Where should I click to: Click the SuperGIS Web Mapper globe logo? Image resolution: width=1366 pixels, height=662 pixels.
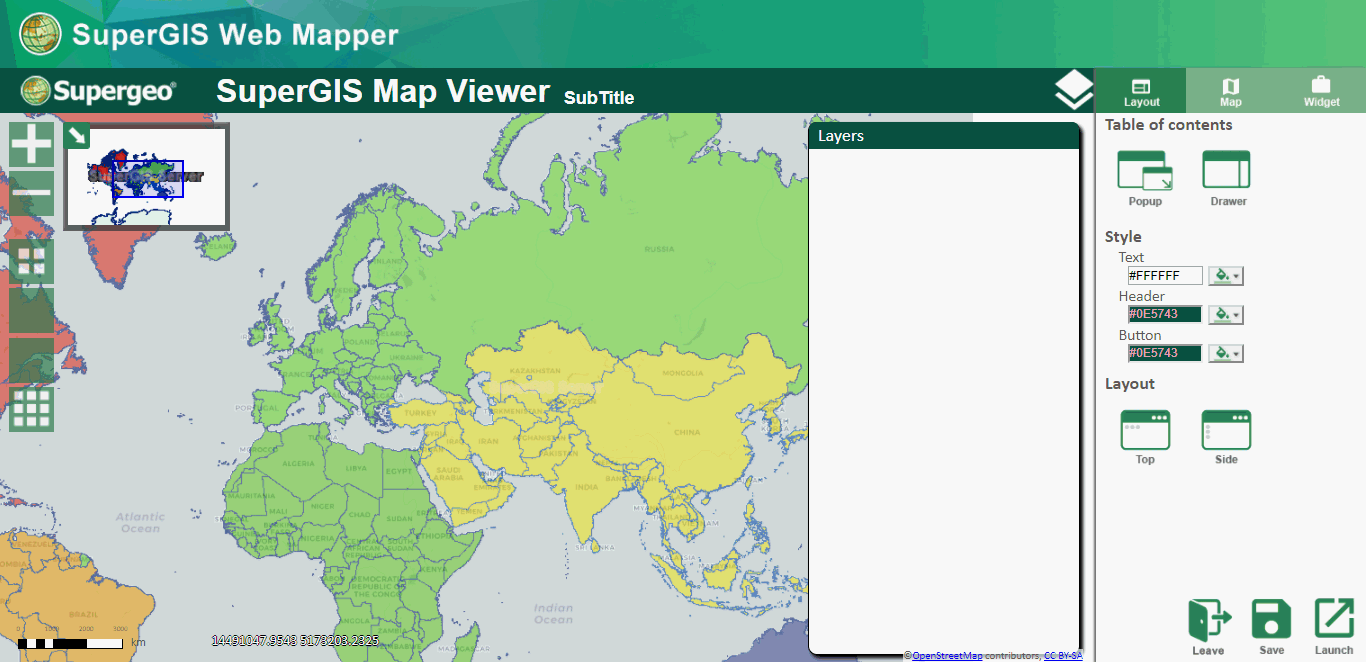39,34
